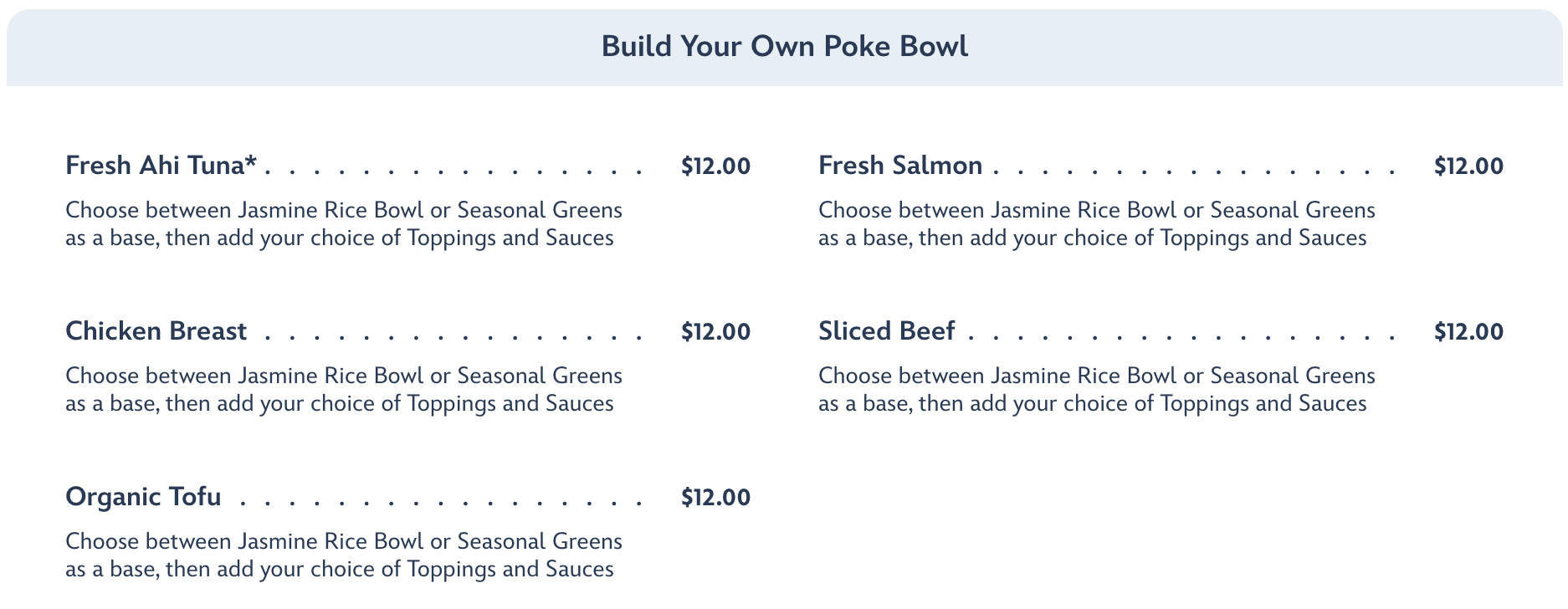The image size is (1568, 609).
Task: Pick the Organic Tofu menu item
Action: tap(143, 497)
